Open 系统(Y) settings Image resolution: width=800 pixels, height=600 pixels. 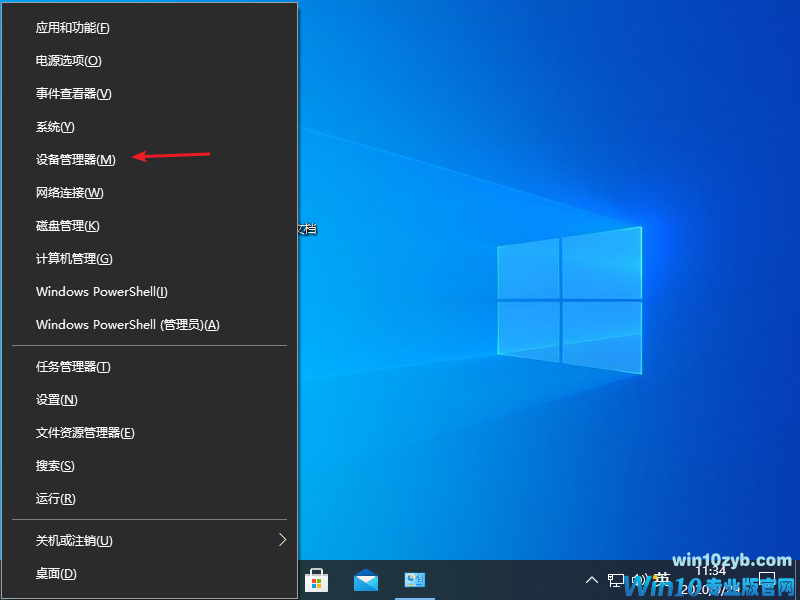[x=56, y=127]
